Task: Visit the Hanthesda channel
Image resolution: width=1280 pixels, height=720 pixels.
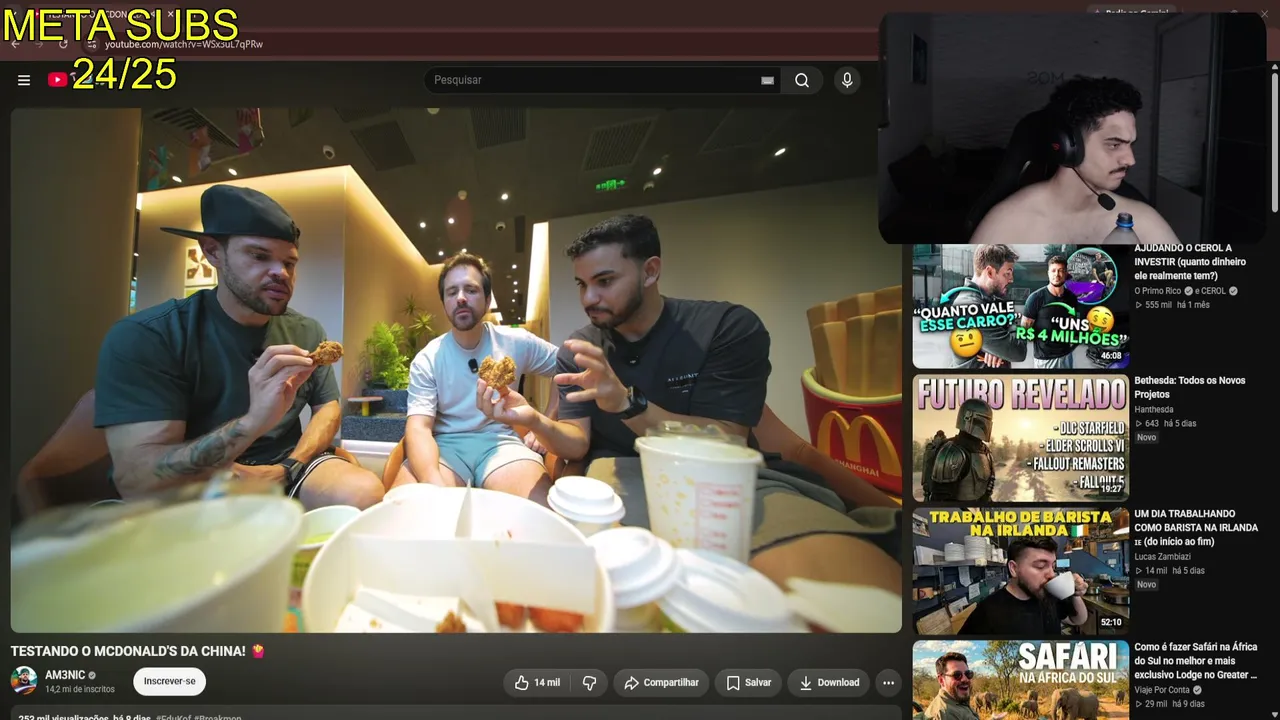Action: [1154, 409]
